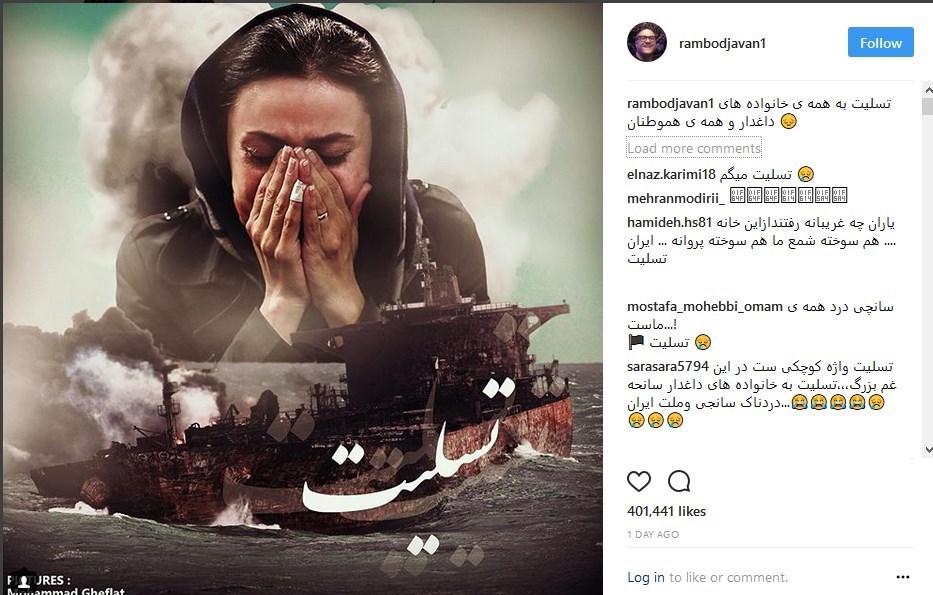Open mostafa_mohebbi_omam commenter profile
Image resolution: width=933 pixels, height=595 pixels.
[705, 307]
